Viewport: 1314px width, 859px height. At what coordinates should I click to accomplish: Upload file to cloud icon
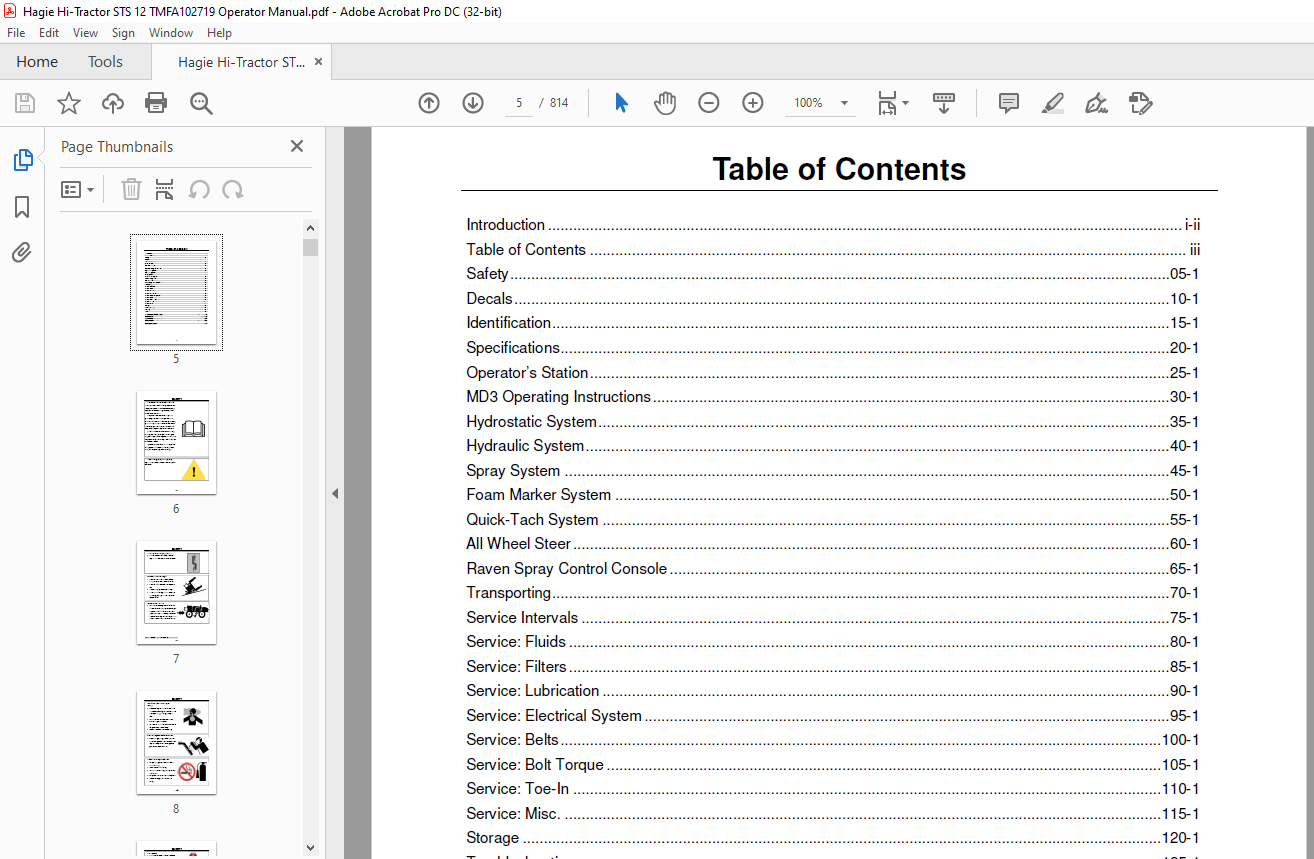113,103
